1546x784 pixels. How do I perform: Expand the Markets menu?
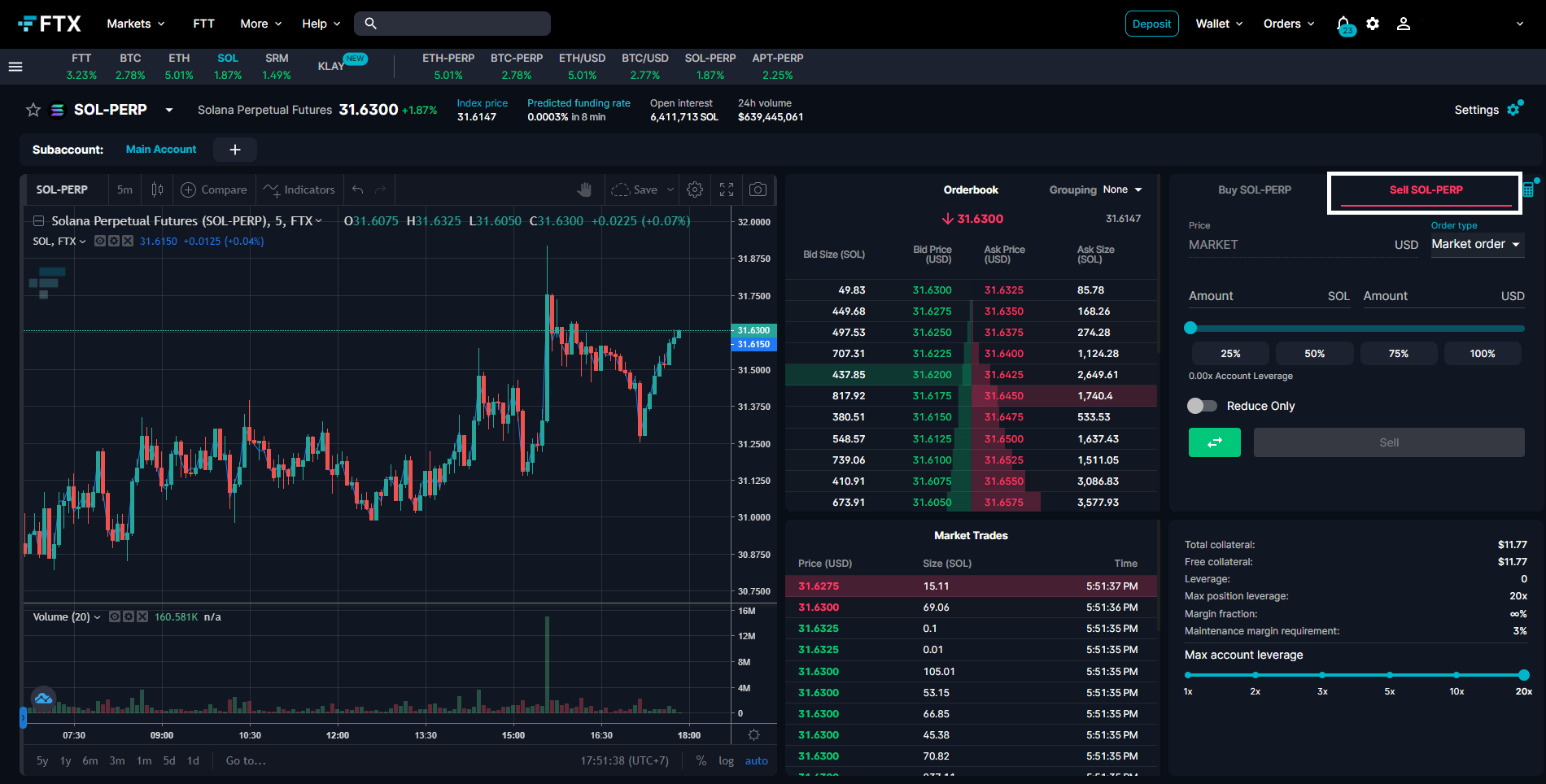(136, 24)
